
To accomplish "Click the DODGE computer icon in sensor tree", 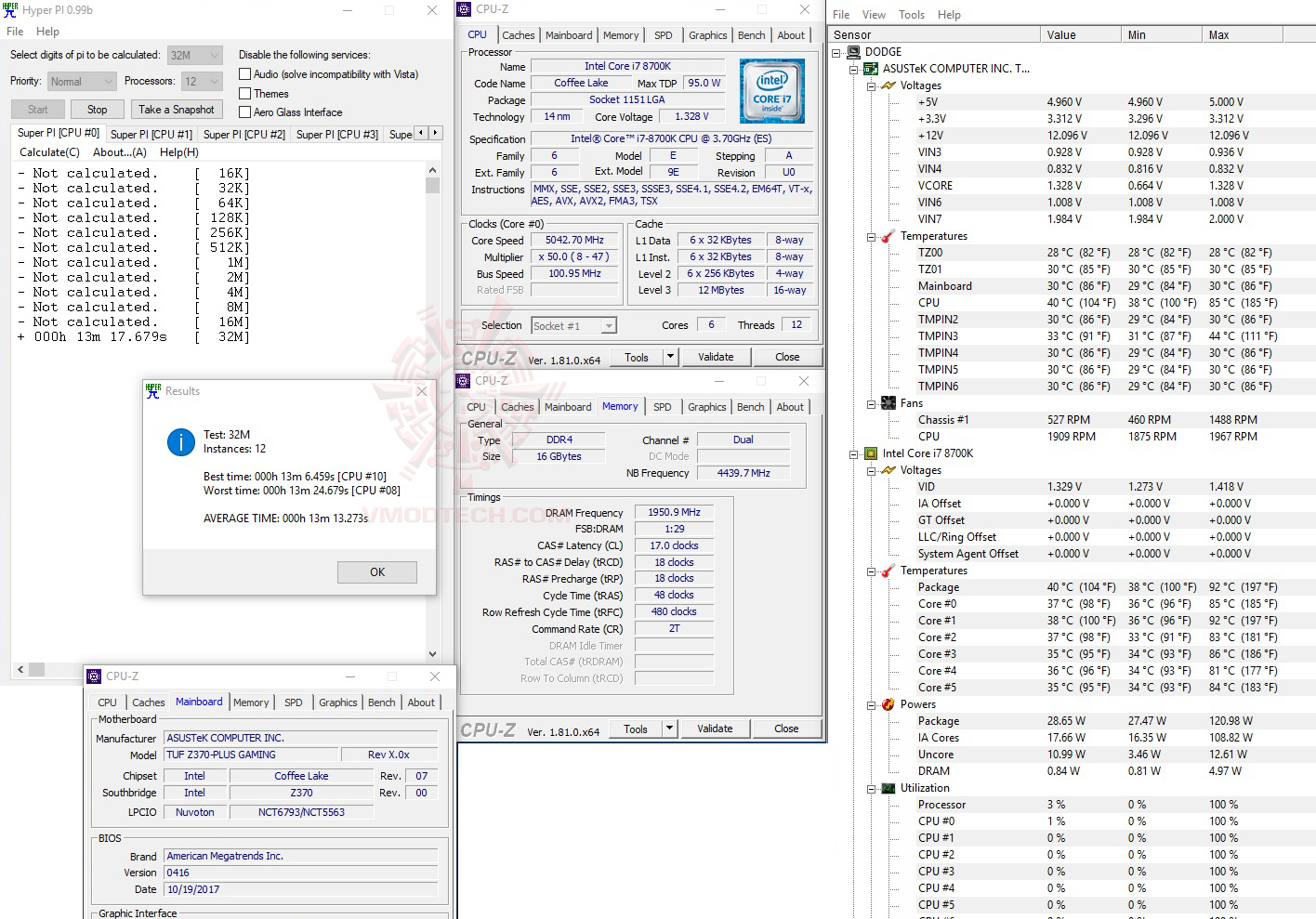I will click(x=854, y=52).
